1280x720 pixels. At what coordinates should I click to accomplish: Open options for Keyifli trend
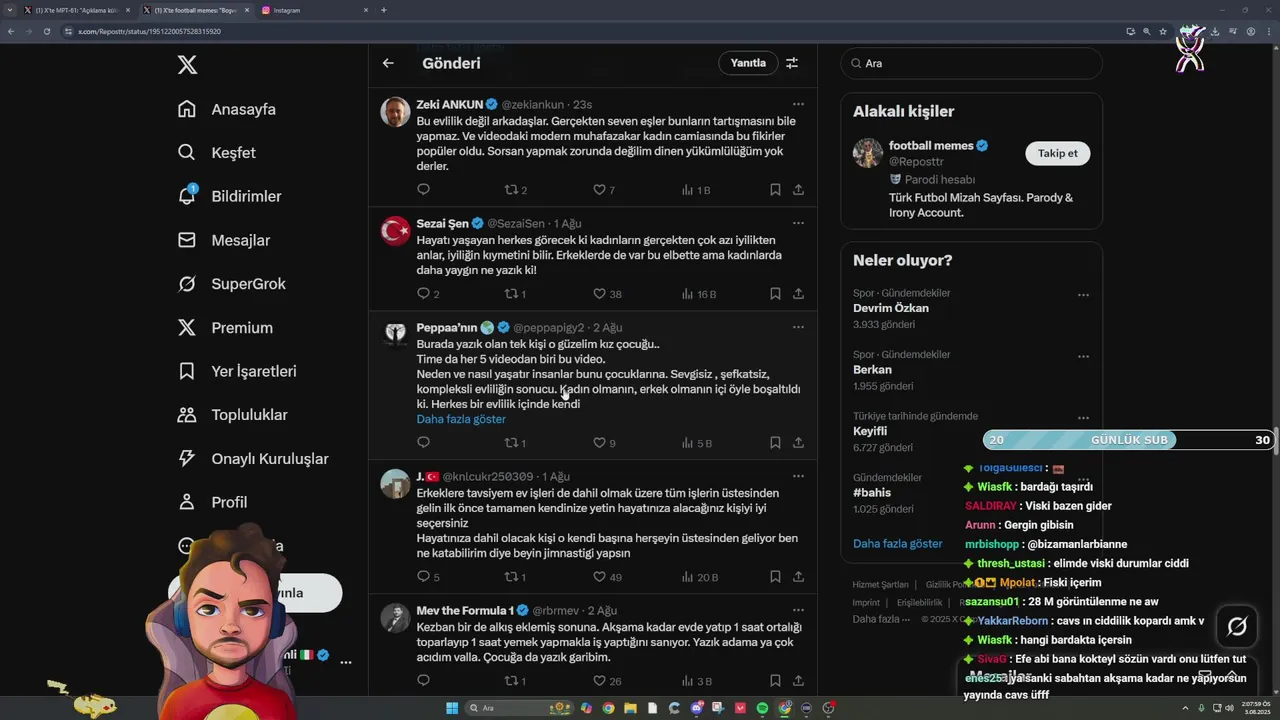point(1083,418)
